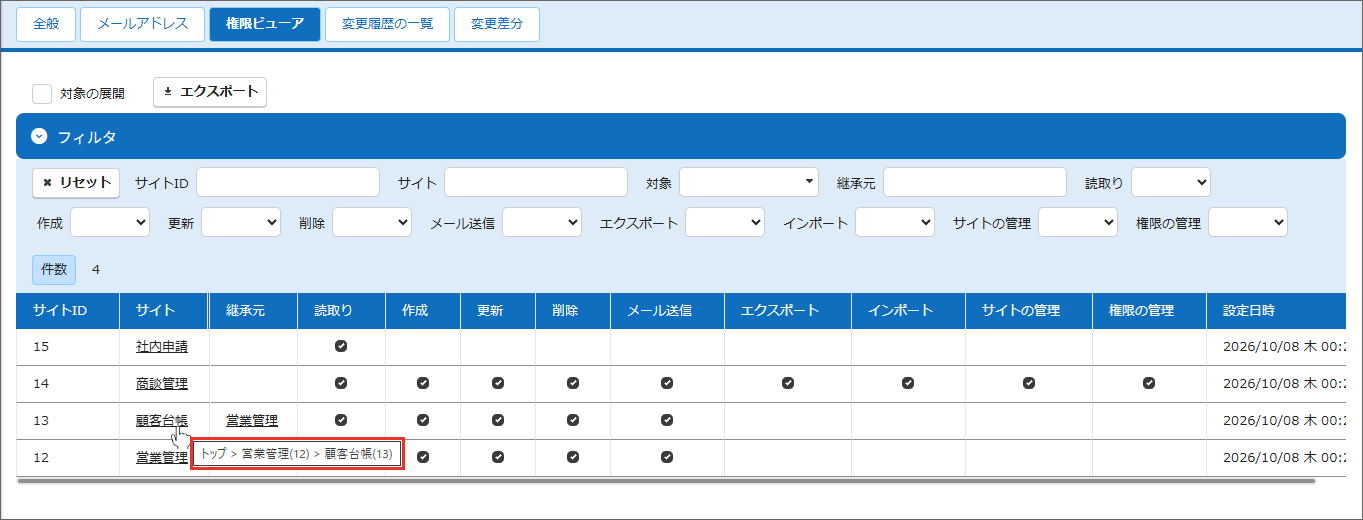This screenshot has width=1363, height=520.
Task: Click the 設定日時 column header
Action: 1276,310
